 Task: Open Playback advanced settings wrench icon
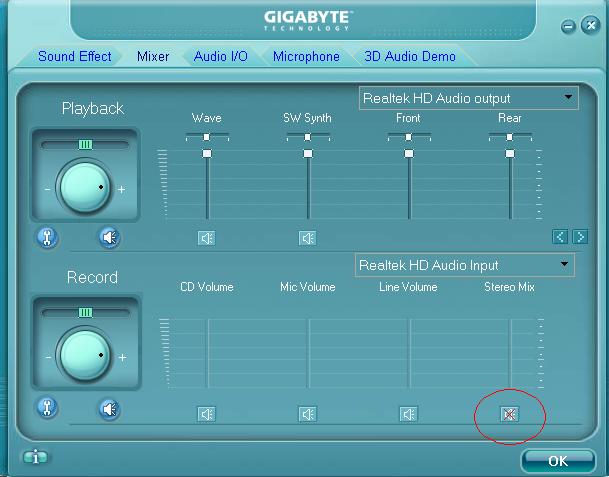(x=47, y=237)
